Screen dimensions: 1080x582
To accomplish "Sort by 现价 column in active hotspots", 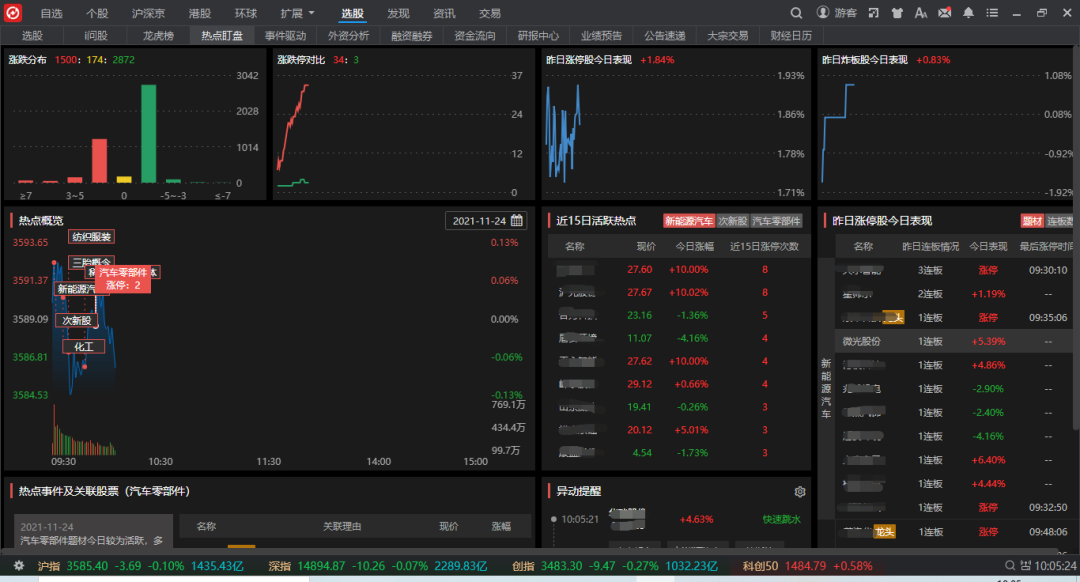I will pyautogui.click(x=646, y=247).
